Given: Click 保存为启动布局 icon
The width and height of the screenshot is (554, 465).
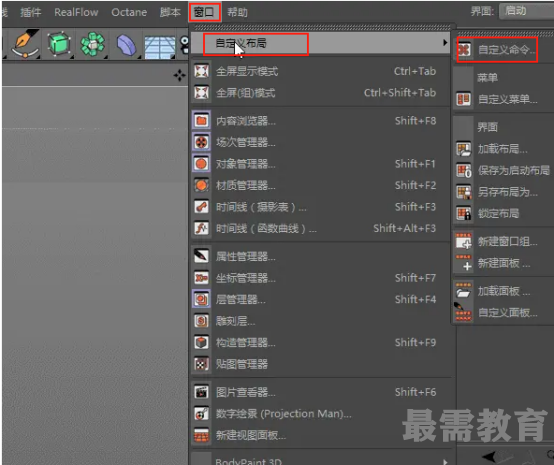Looking at the screenshot, I should [463, 171].
